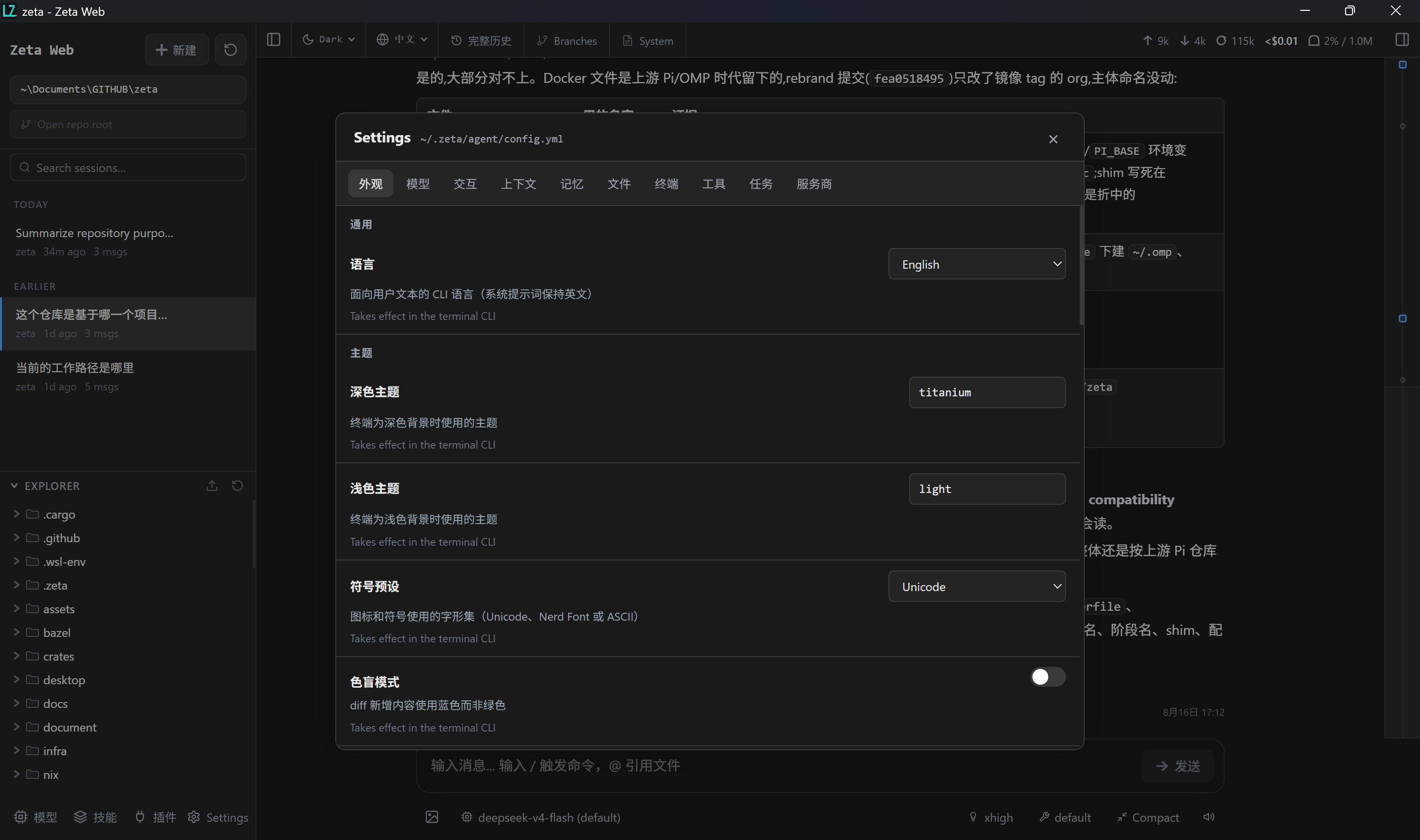1420x840 pixels.
Task: Open the System prompt view
Action: pyautogui.click(x=647, y=40)
